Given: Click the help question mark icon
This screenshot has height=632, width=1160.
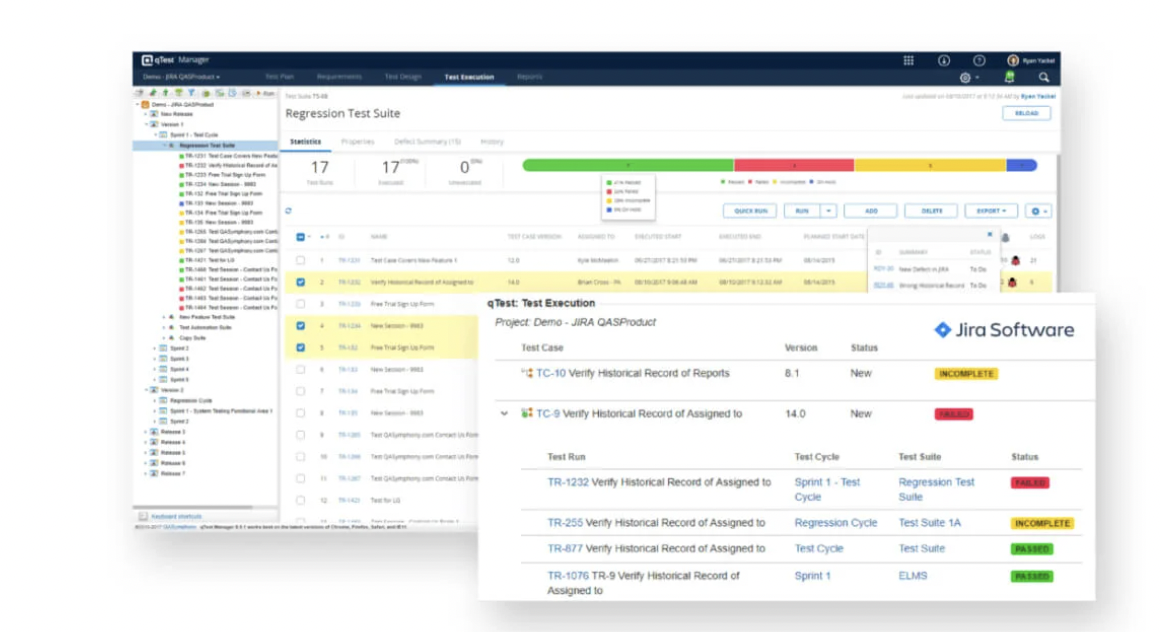Looking at the screenshot, I should pos(979,61).
